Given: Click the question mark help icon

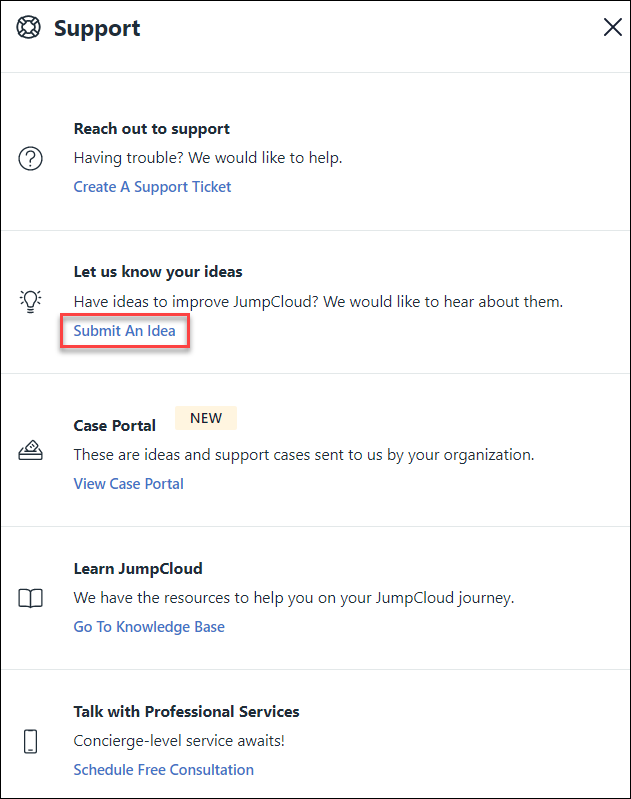Looking at the screenshot, I should point(31,159).
